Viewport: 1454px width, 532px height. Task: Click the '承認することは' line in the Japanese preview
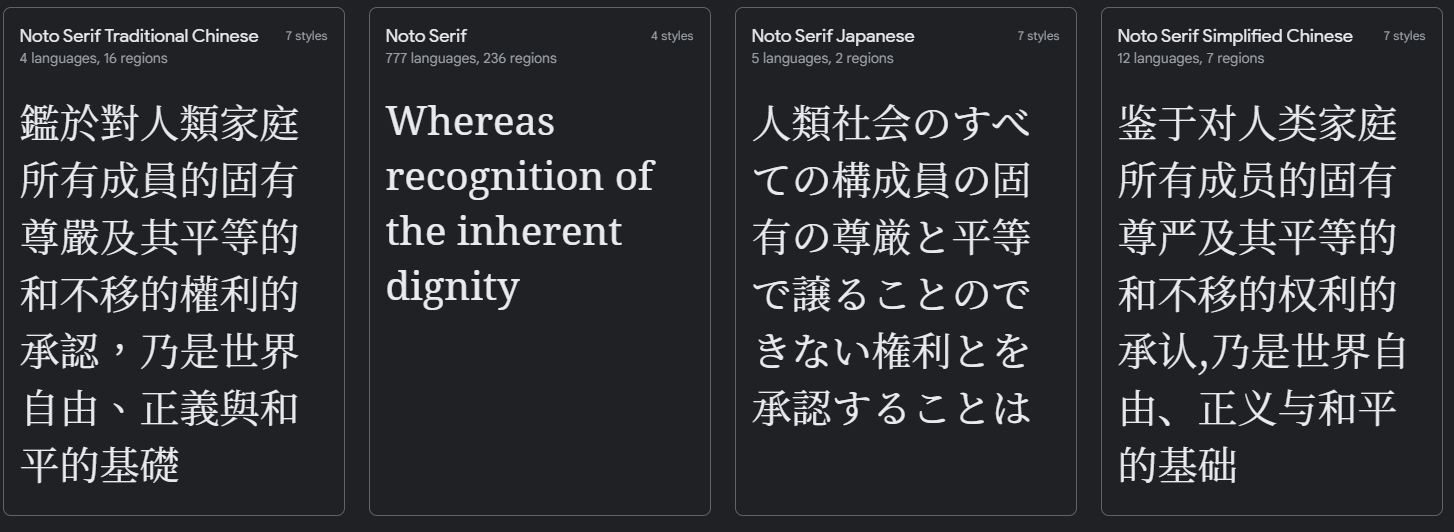(891, 408)
